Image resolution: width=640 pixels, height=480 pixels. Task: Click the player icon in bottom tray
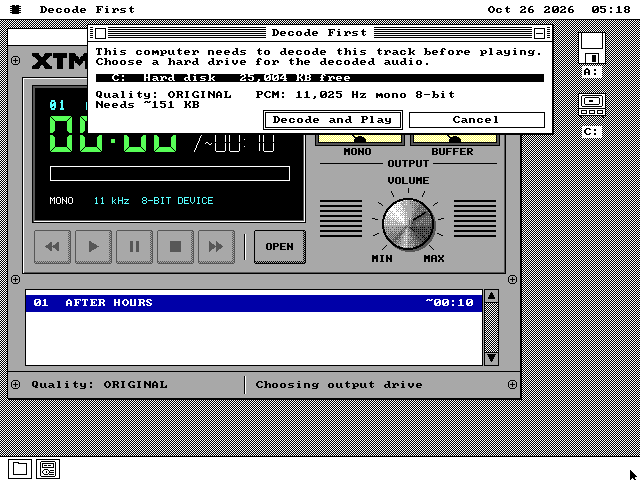point(48,469)
